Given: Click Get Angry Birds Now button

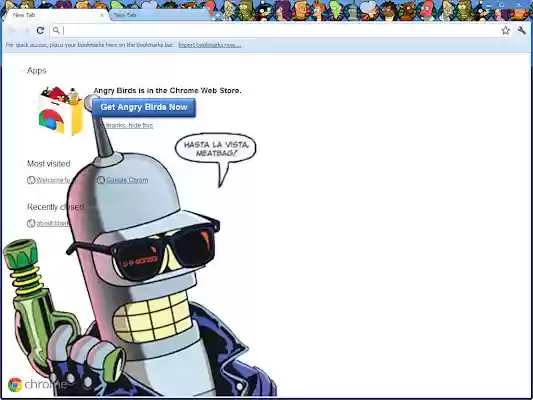Looking at the screenshot, I should pos(144,107).
